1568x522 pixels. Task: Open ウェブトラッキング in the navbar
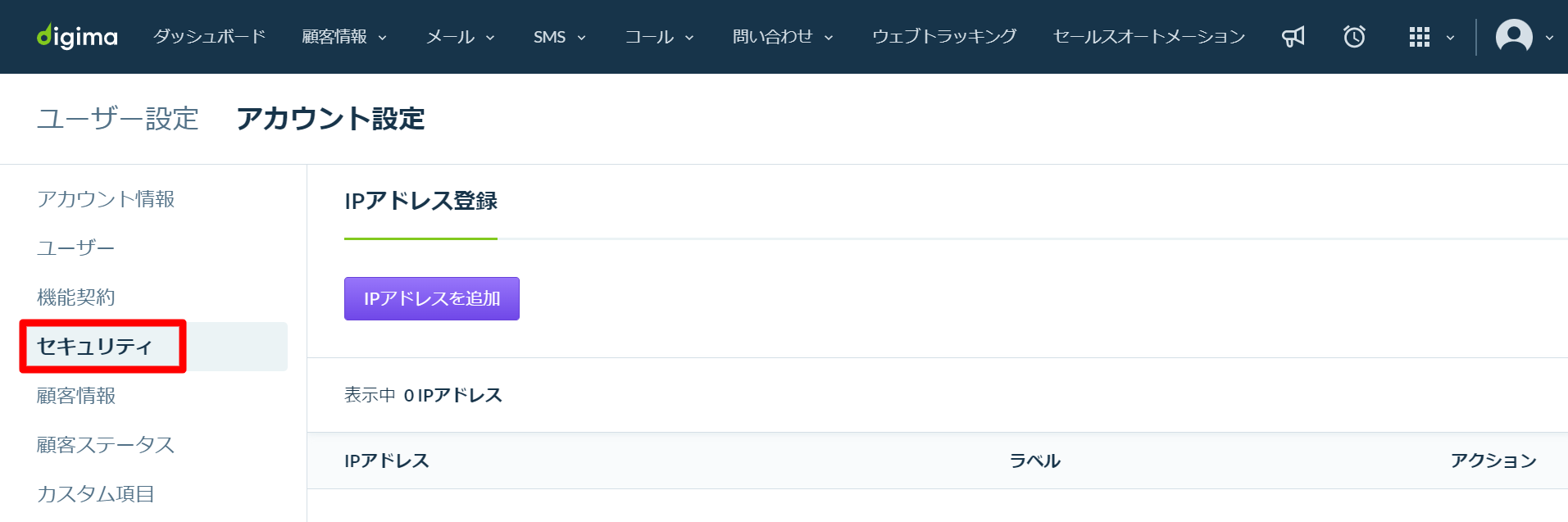click(944, 37)
